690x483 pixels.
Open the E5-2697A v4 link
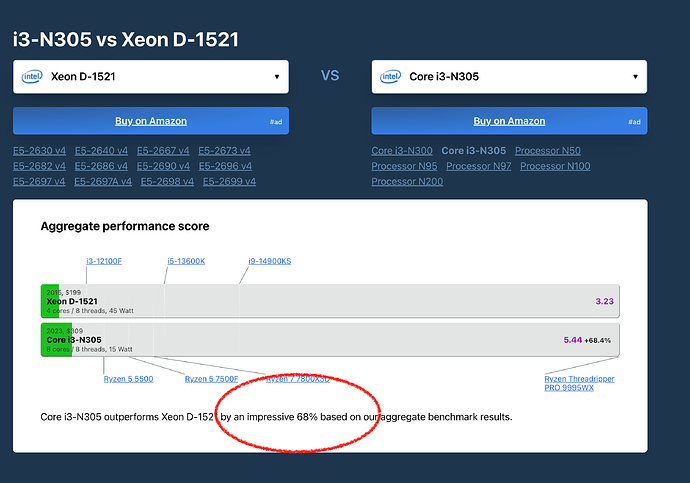coord(103,182)
